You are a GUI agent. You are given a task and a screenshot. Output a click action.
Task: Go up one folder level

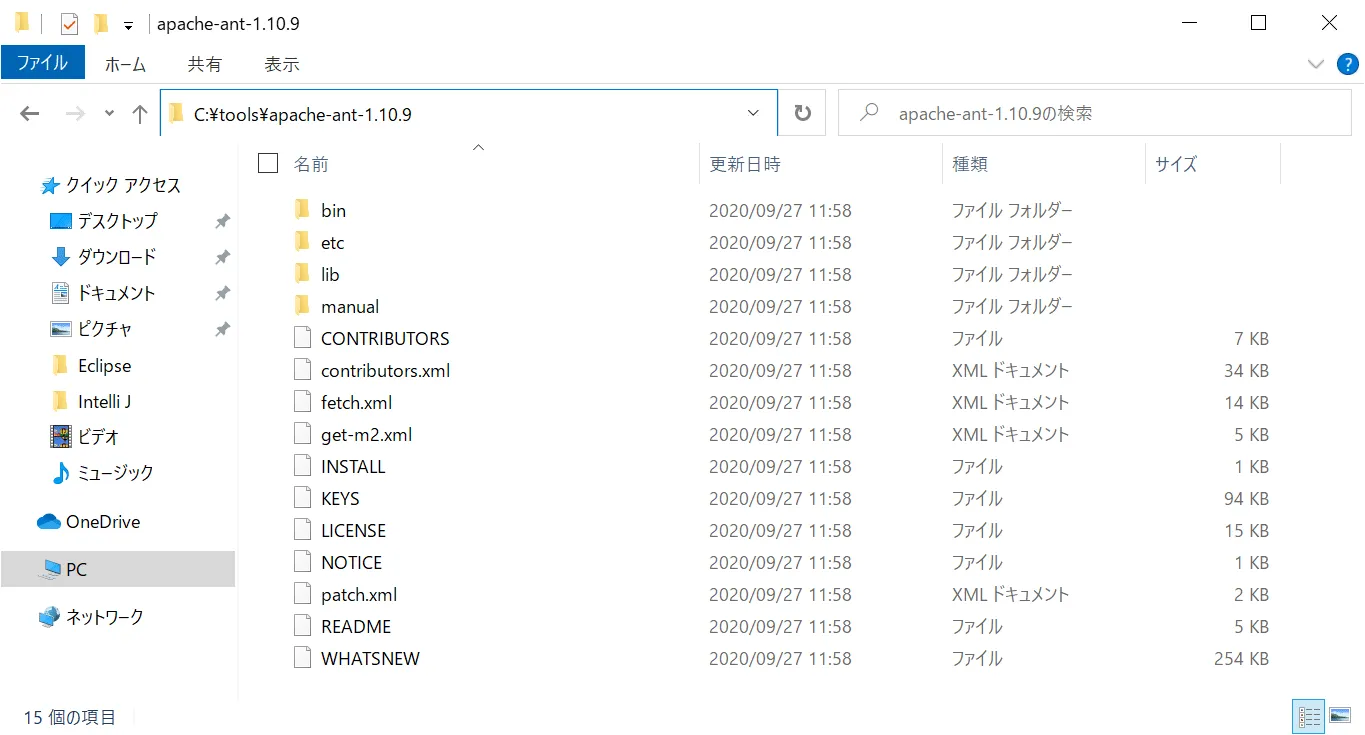click(140, 114)
